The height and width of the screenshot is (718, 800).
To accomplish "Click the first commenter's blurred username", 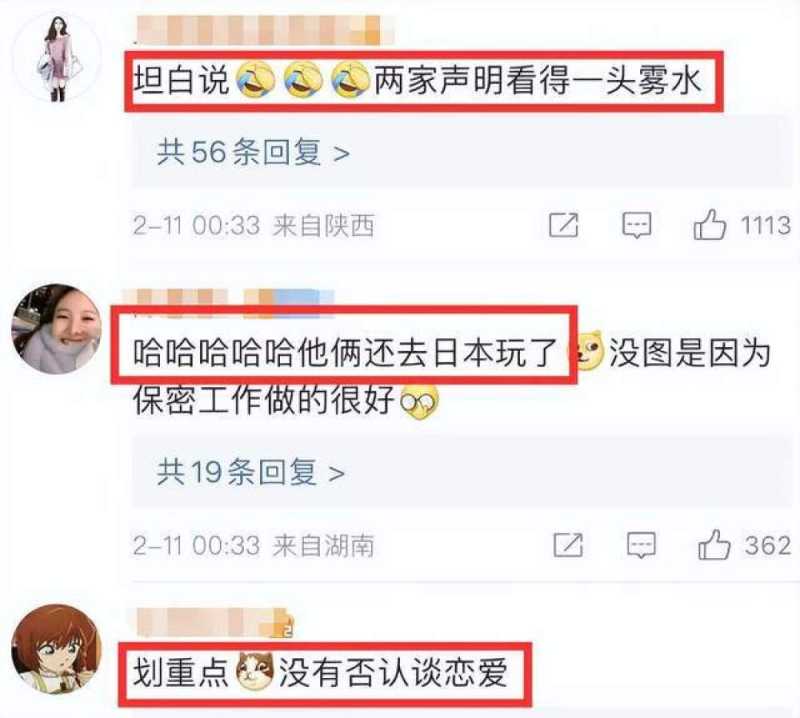I will 264,30.
